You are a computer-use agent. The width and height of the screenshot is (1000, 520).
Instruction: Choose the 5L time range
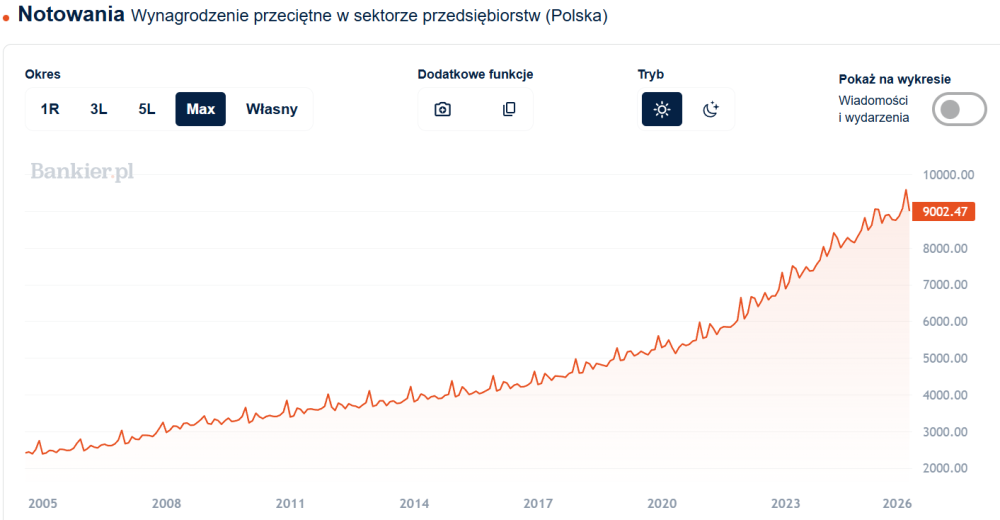(x=146, y=109)
